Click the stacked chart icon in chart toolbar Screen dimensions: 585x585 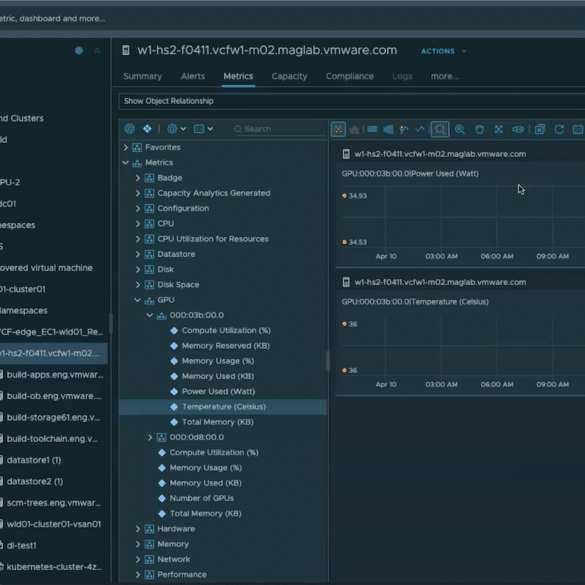tap(354, 129)
